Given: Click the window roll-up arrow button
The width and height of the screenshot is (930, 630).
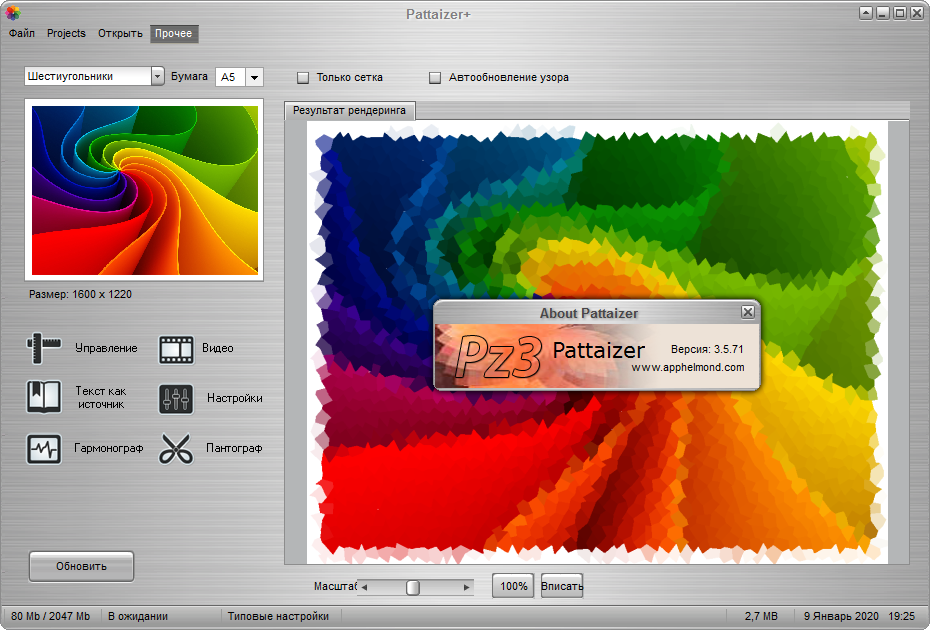Looking at the screenshot, I should [866, 12].
